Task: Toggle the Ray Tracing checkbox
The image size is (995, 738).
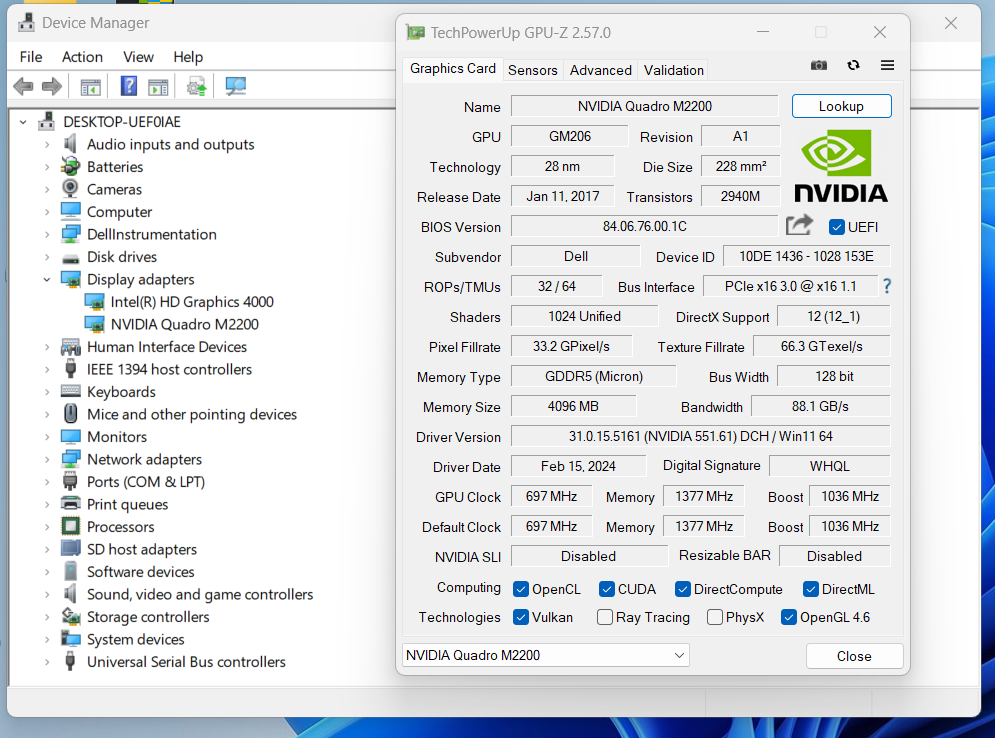Action: click(605, 617)
